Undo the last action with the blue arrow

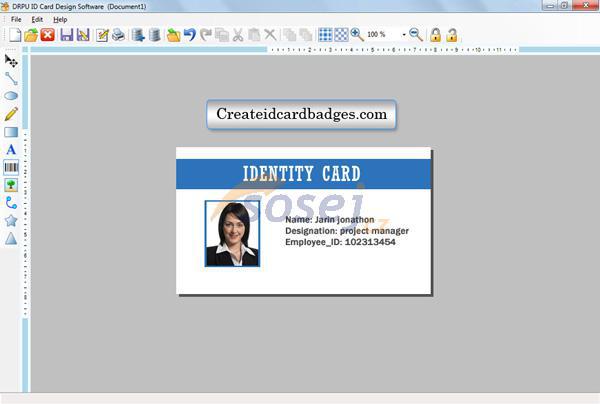click(190, 35)
